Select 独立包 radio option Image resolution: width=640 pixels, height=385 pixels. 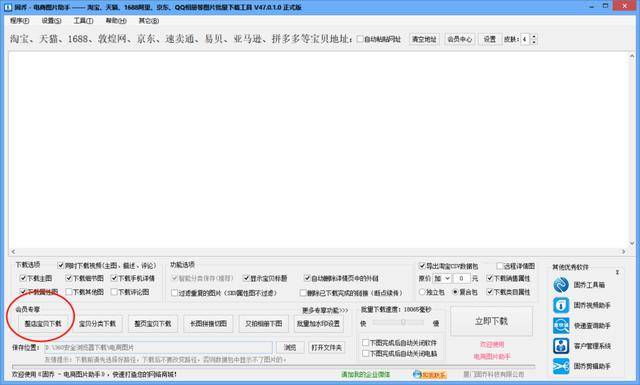(422, 292)
